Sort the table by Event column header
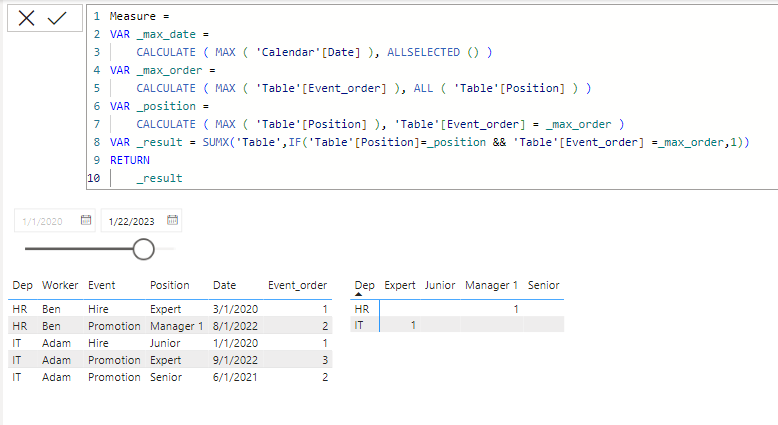The width and height of the screenshot is (778, 425). click(x=102, y=285)
